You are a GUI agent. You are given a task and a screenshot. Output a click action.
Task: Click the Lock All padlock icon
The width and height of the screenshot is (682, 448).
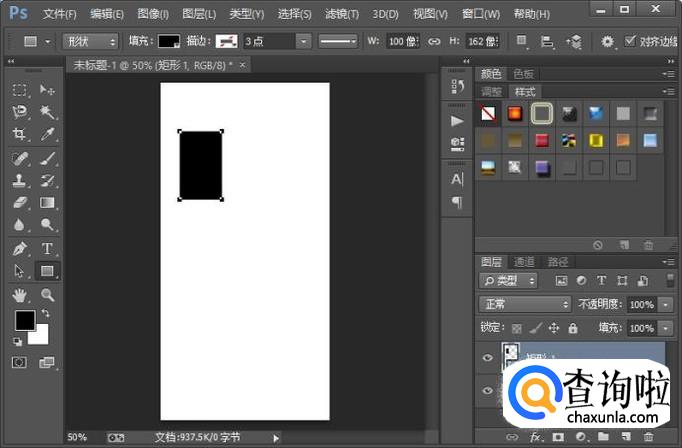pyautogui.click(x=572, y=328)
